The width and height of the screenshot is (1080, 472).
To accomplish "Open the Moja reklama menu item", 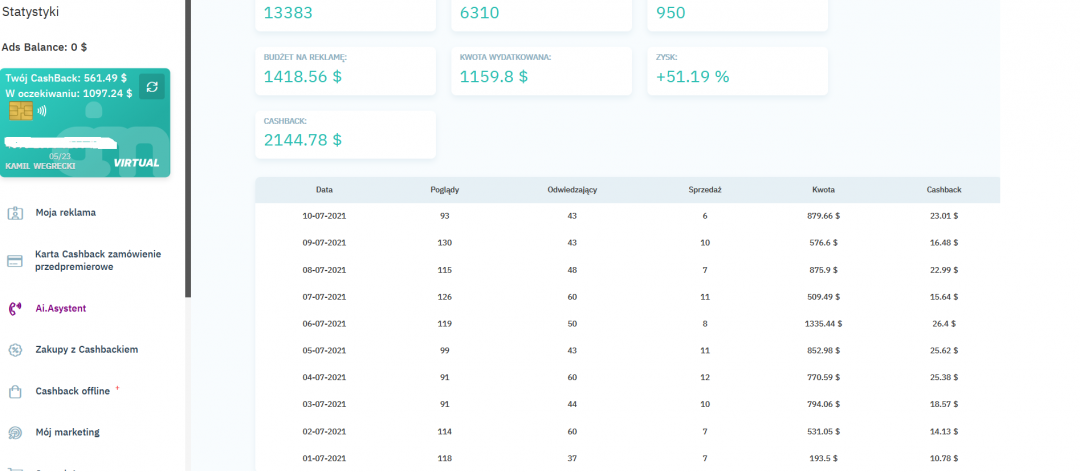I will pos(66,213).
